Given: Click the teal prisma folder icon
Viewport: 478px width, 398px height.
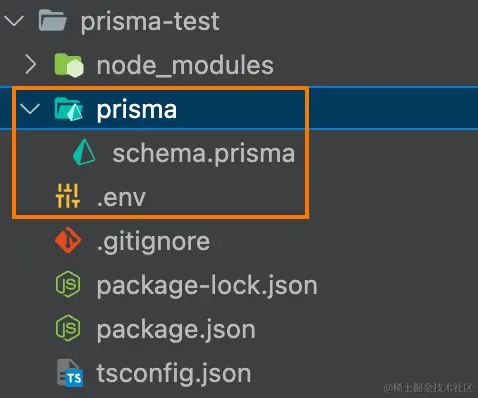Looking at the screenshot, I should [68, 109].
